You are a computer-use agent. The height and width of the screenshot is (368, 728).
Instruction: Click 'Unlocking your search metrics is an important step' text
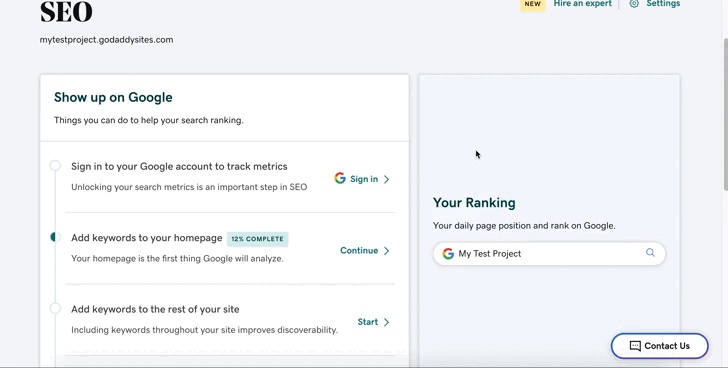[189, 187]
